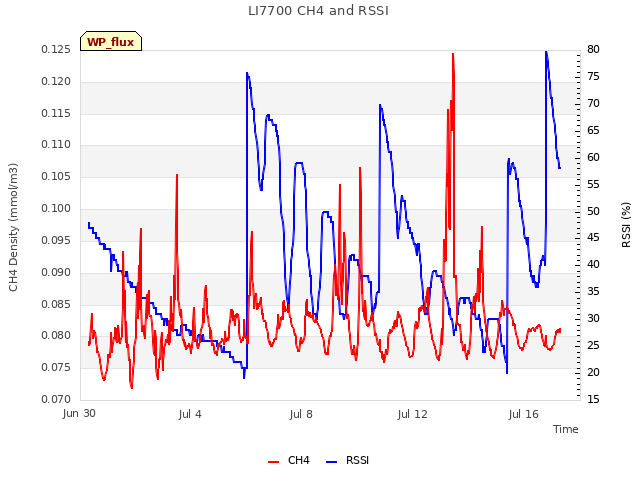Click the 0.090 left axis value
The height and width of the screenshot is (480, 640).
point(56,272)
